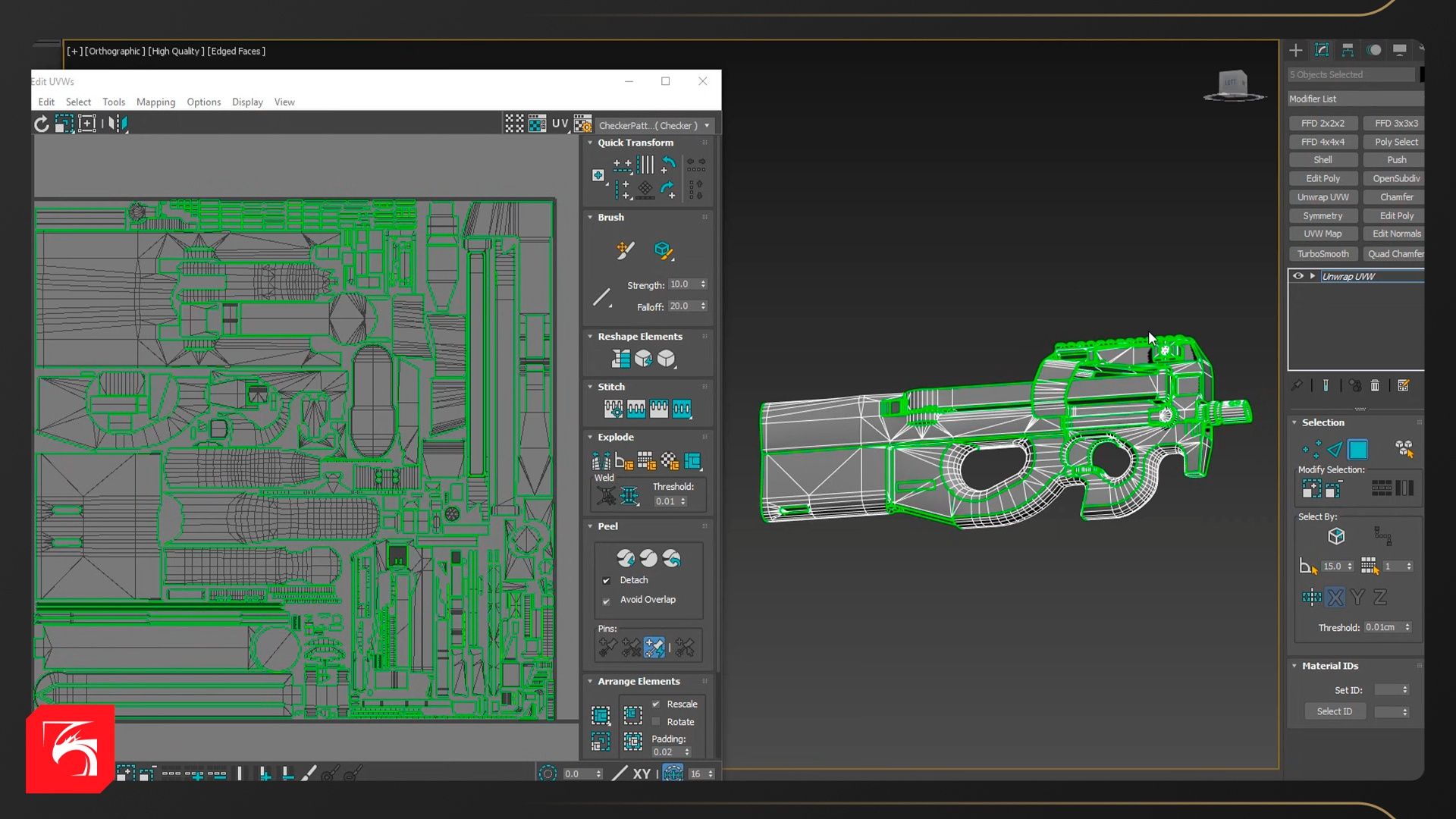Click the Mirror horizontal icon in top toolbar
Screen dimensions: 1456x819
(x=118, y=124)
